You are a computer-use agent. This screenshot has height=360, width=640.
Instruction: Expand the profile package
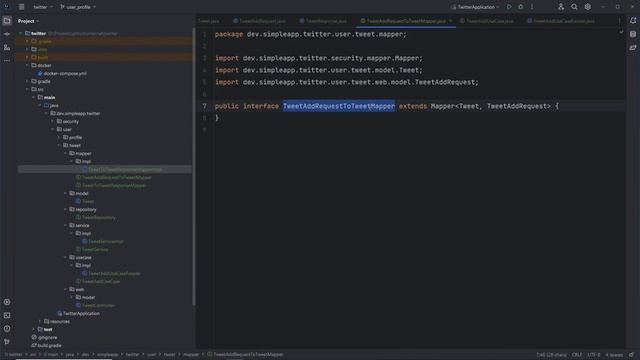point(59,138)
